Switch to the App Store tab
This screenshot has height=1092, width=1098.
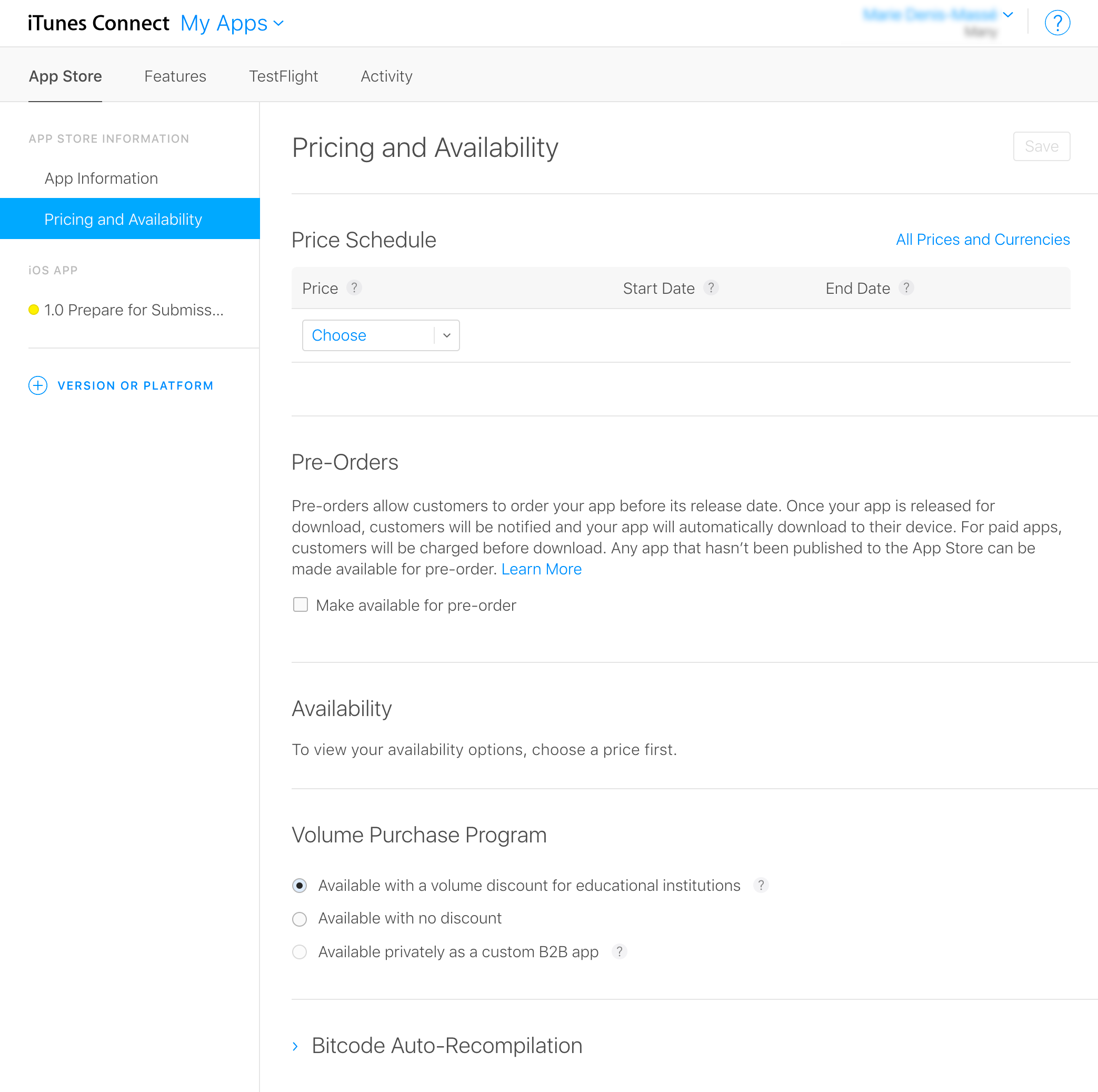tap(65, 76)
